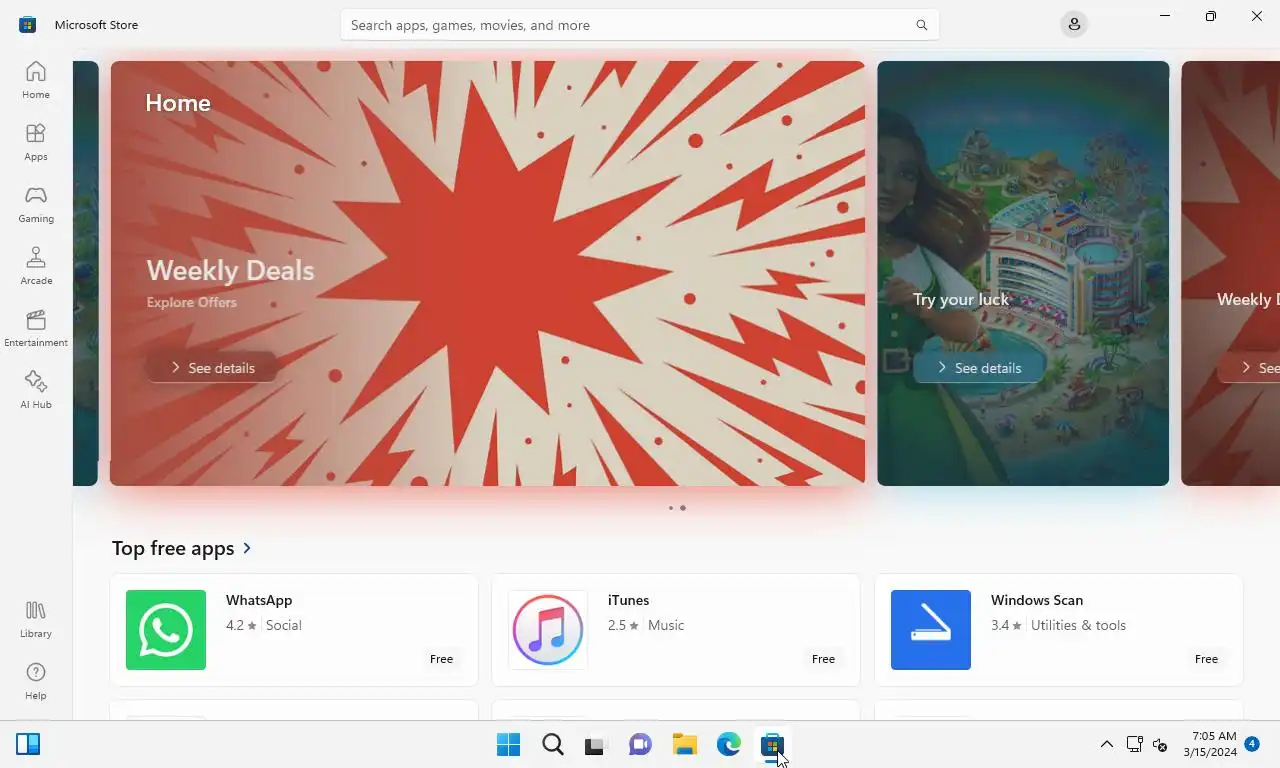The height and width of the screenshot is (768, 1280).
Task: Open Home in the Store sidebar
Action: tap(36, 80)
